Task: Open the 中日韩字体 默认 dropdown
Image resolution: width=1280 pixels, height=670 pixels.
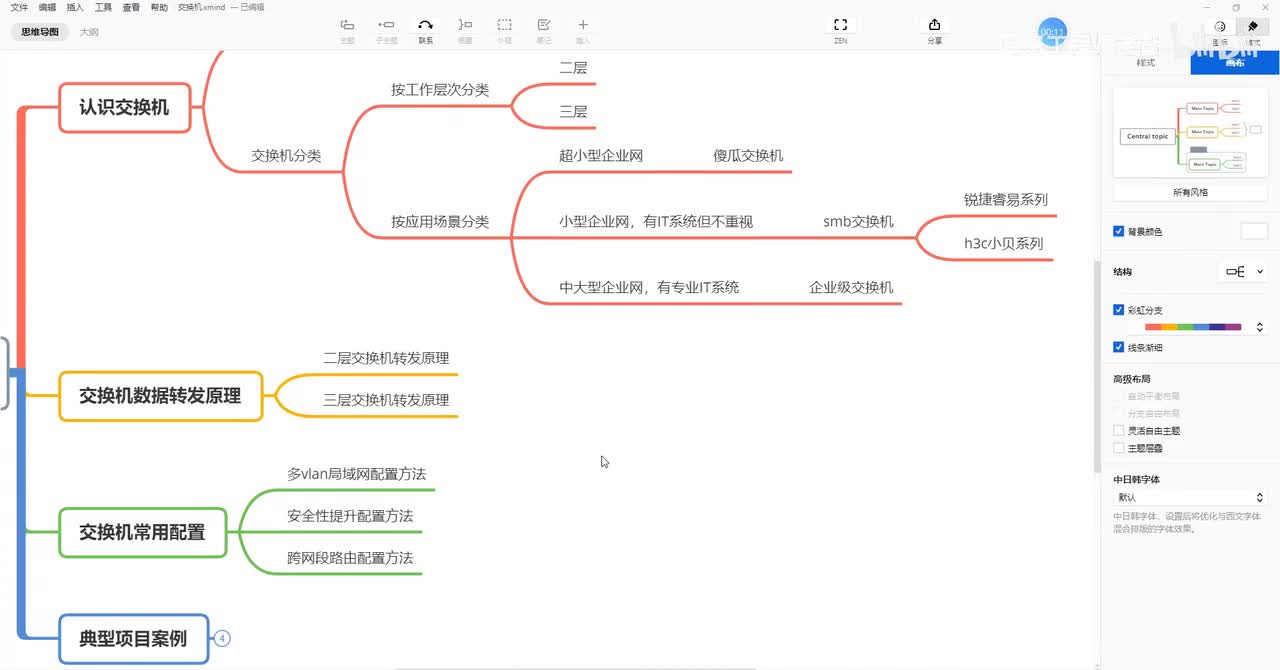Action: 1190,497
